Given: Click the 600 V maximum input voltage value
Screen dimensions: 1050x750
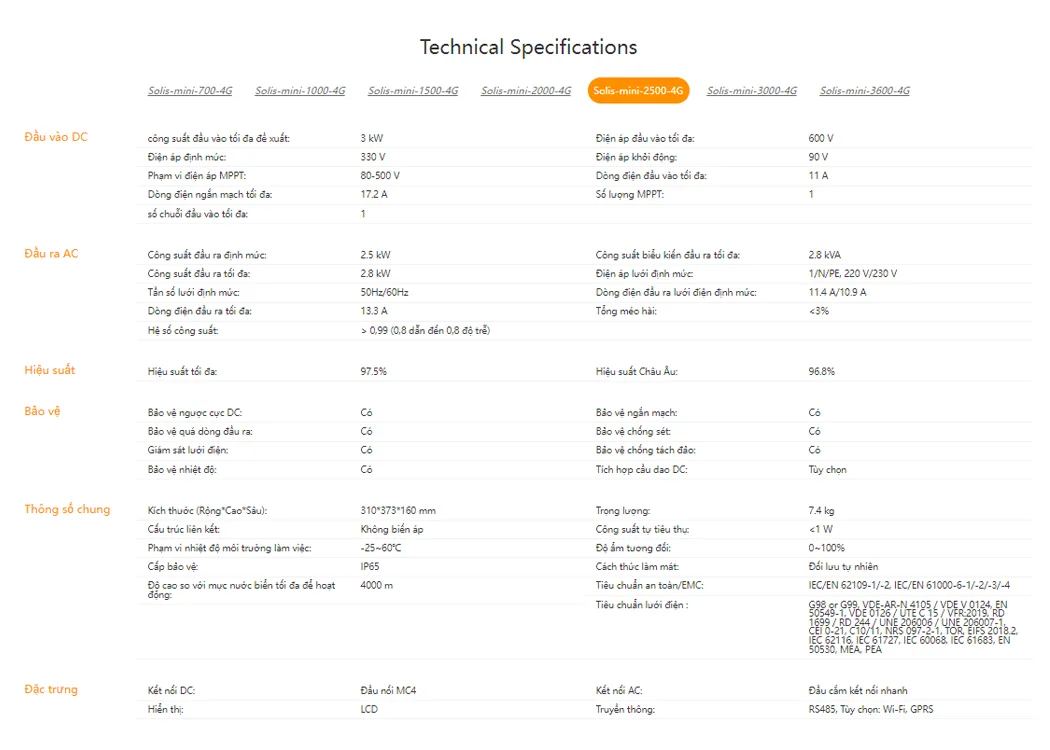Looking at the screenshot, I should pyautogui.click(x=821, y=138).
